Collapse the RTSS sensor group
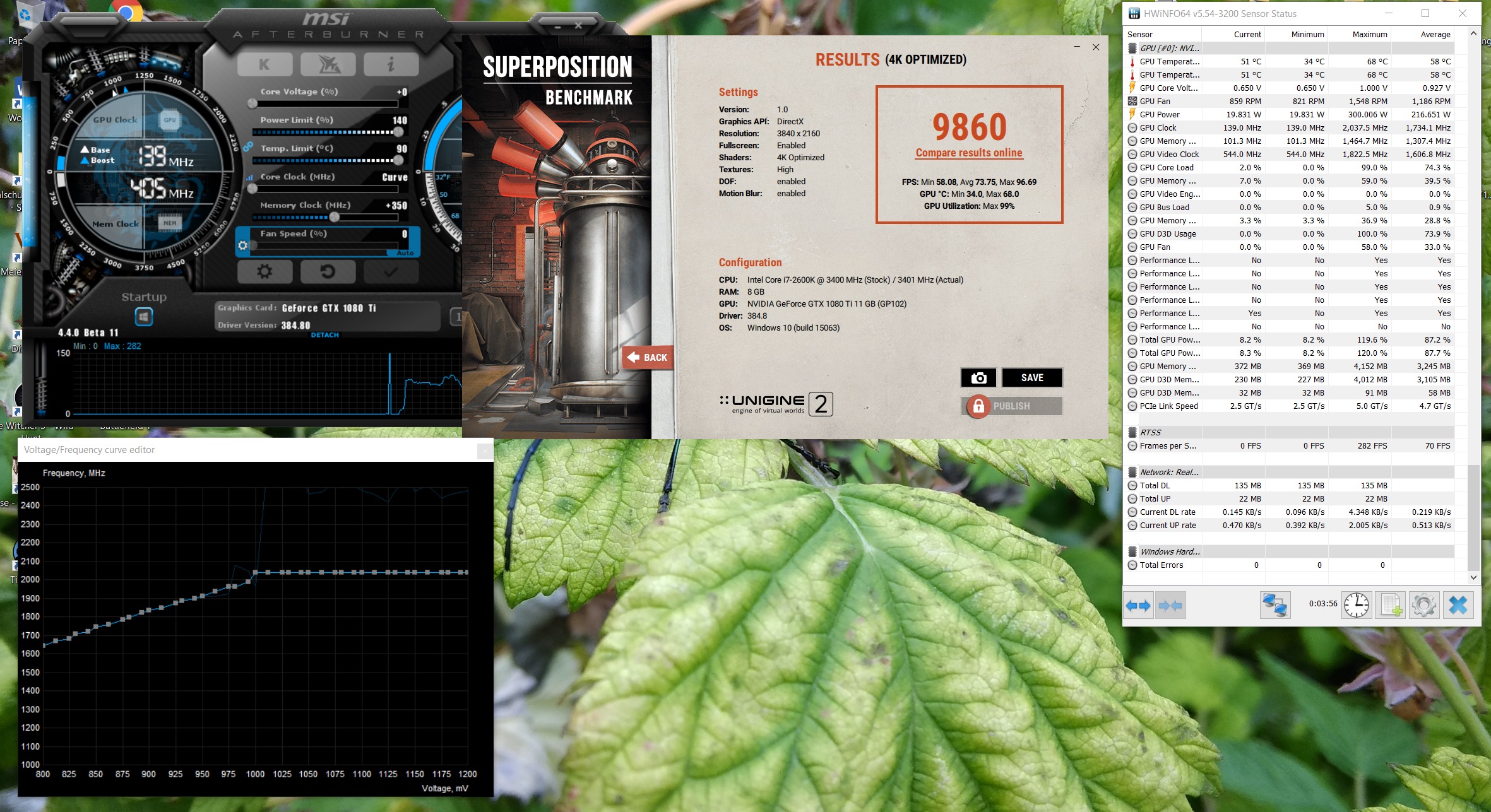 [x=1150, y=432]
